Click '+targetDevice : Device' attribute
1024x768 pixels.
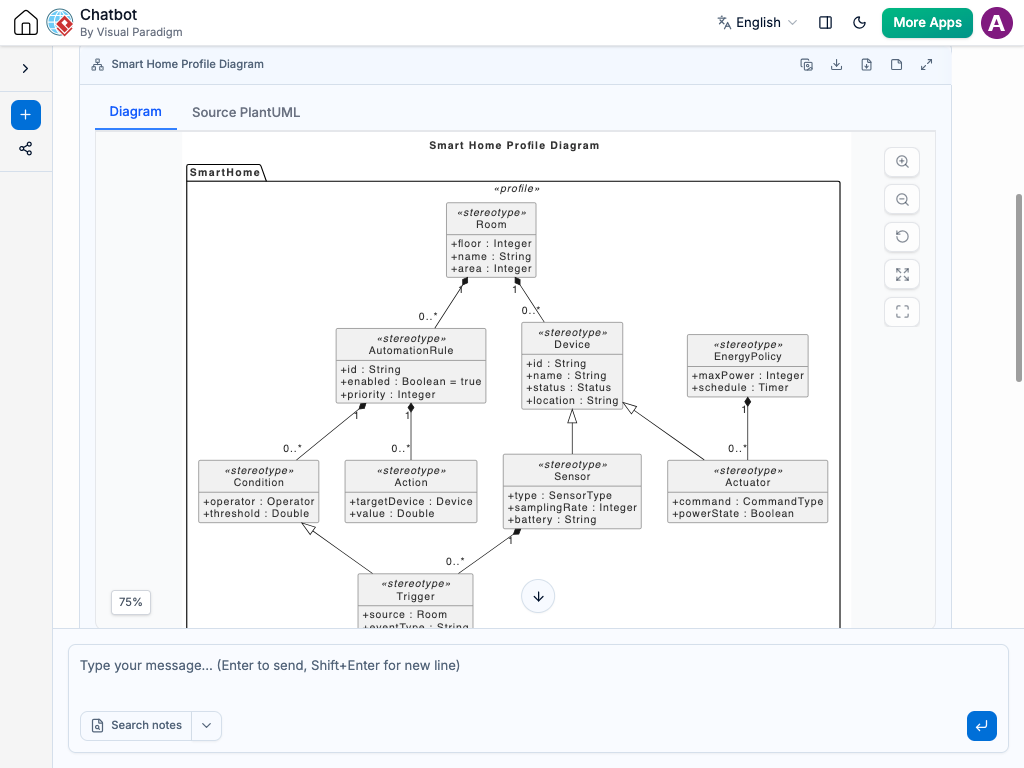click(x=411, y=502)
